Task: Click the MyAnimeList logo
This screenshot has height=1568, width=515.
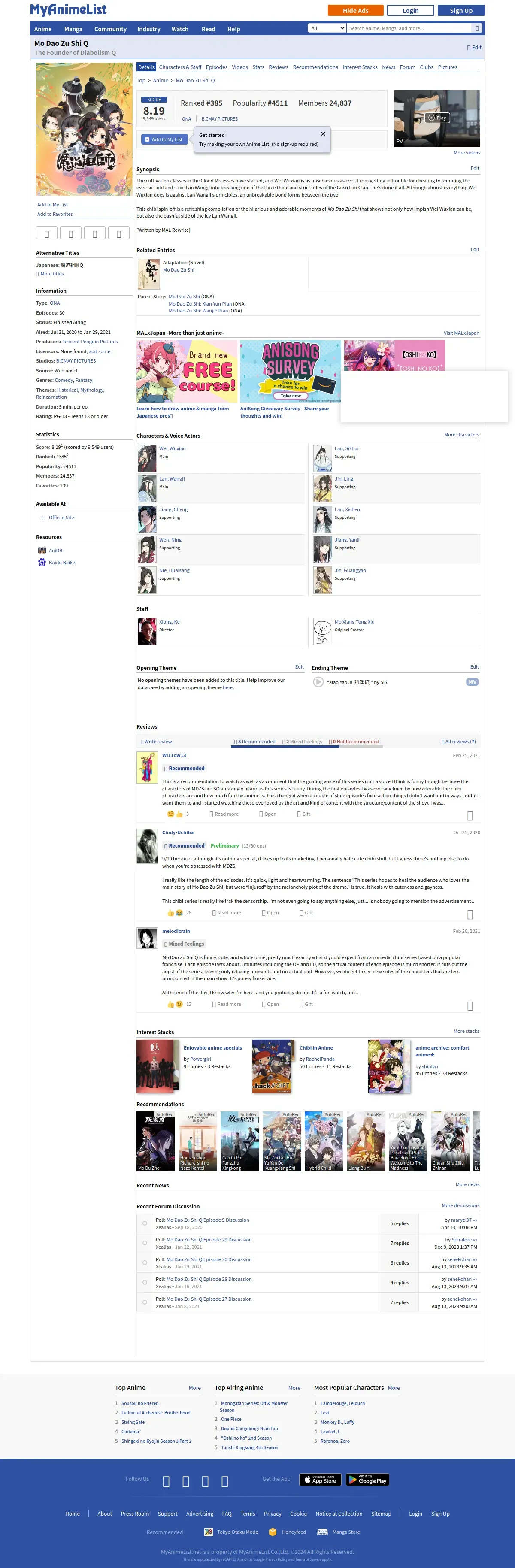Action: tap(68, 10)
